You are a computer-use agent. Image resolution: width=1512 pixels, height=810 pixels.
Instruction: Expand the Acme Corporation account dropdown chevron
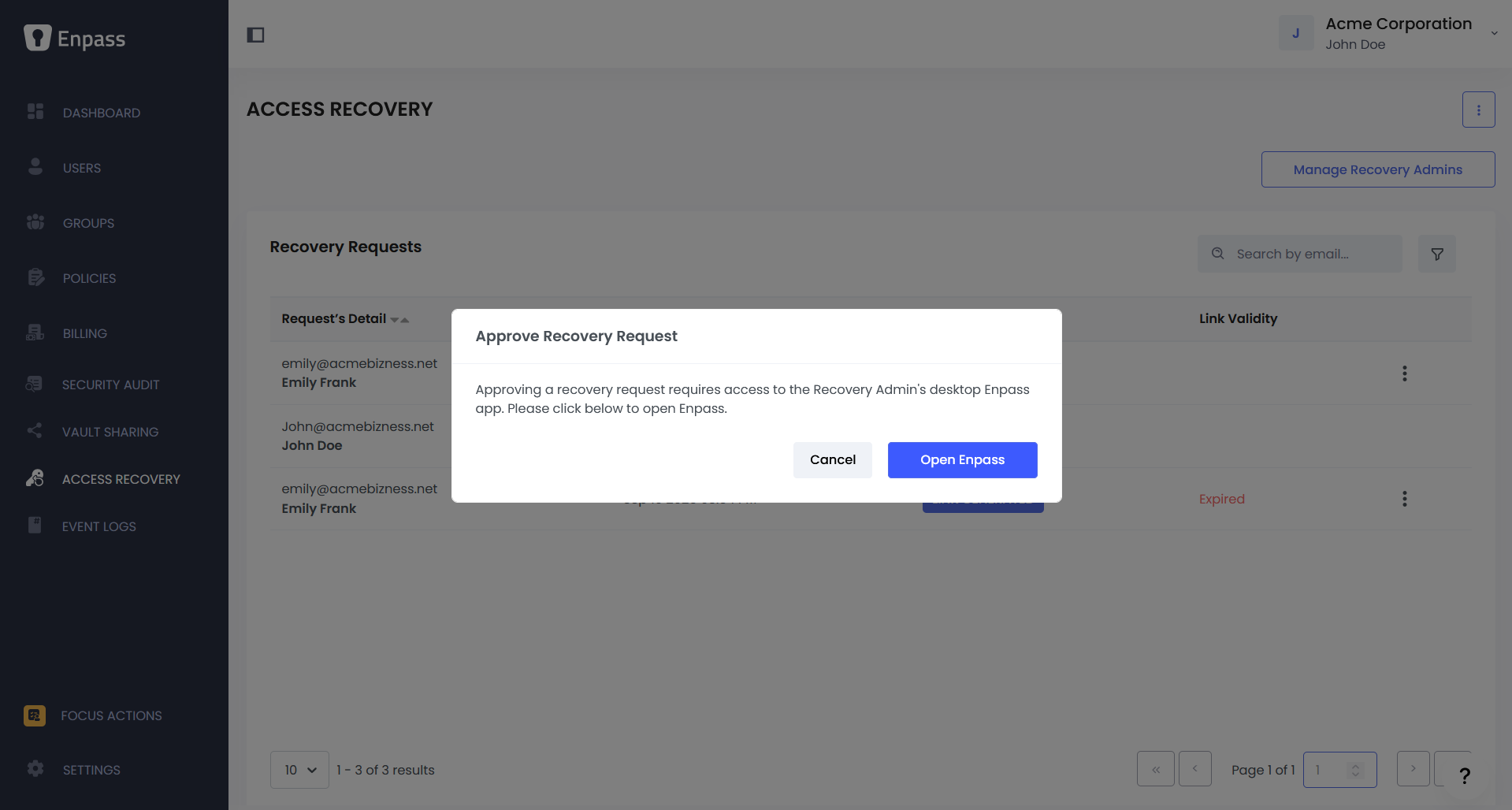pyautogui.click(x=1494, y=33)
